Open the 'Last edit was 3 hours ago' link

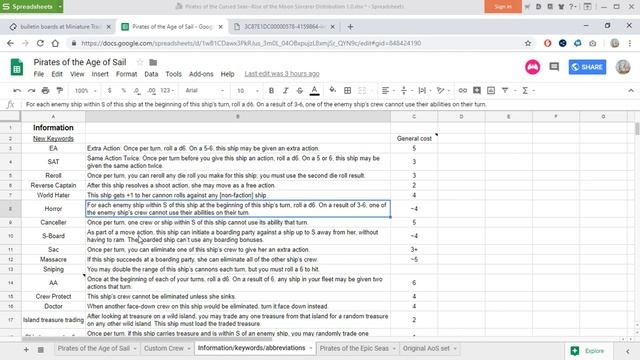pyautogui.click(x=282, y=74)
